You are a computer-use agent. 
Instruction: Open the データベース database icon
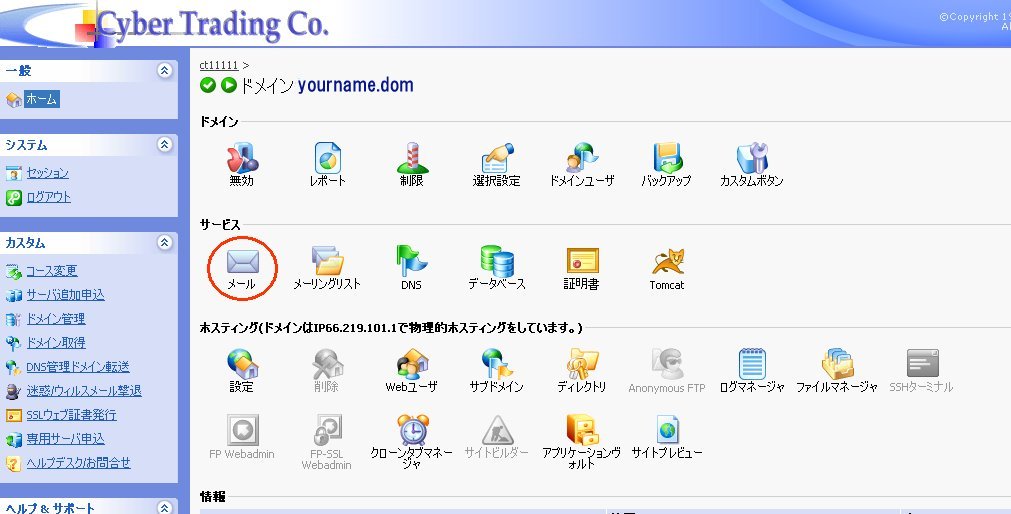click(497, 263)
